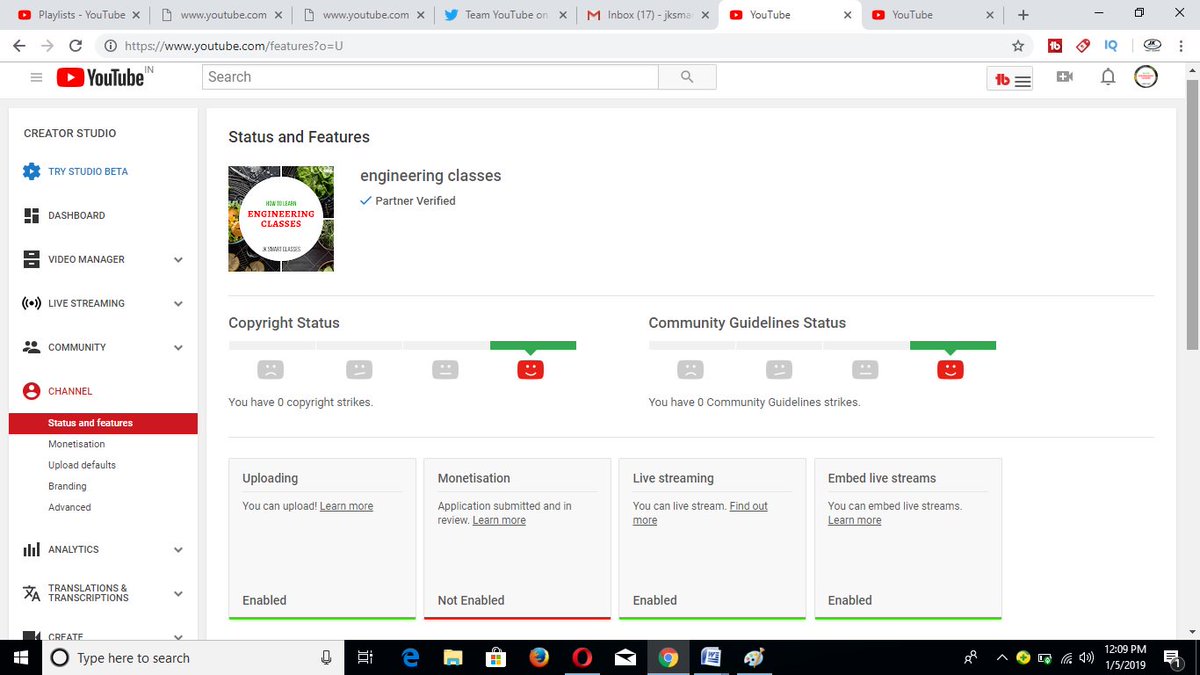1200x675 pixels.
Task: Click the red smiley under Community Guidelines
Action: [950, 370]
